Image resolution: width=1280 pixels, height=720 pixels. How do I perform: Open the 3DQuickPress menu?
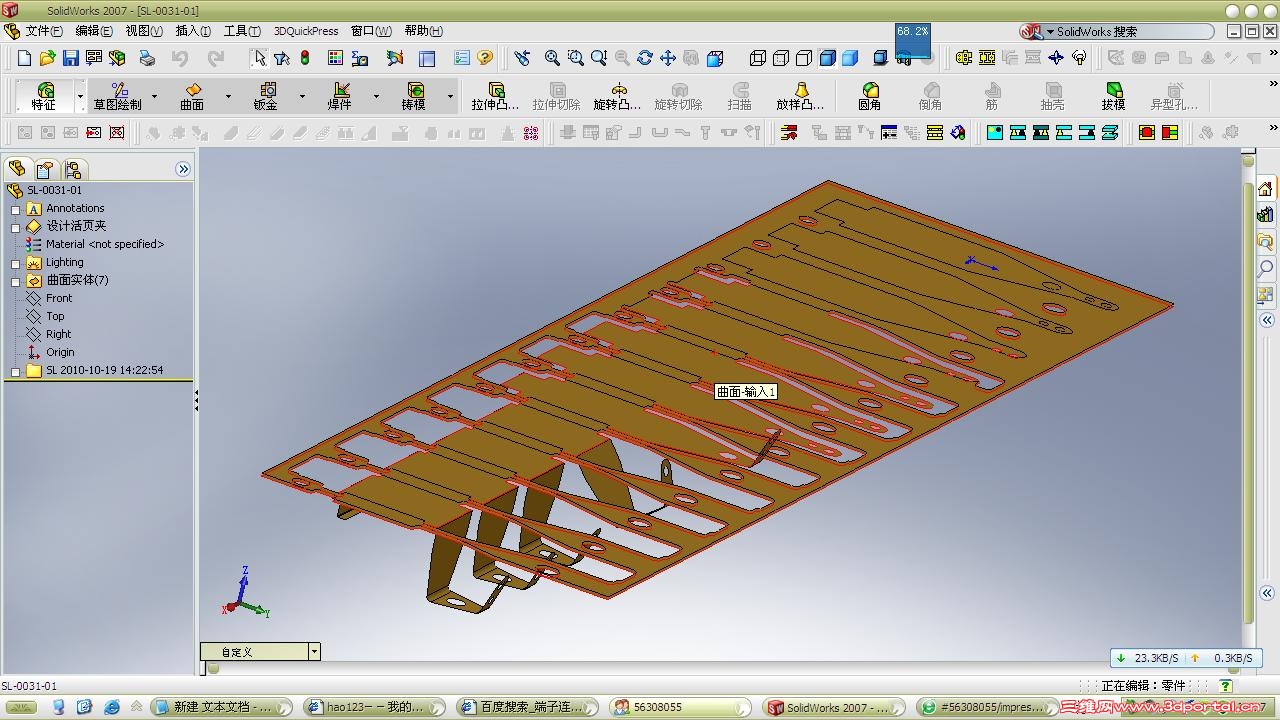click(306, 31)
